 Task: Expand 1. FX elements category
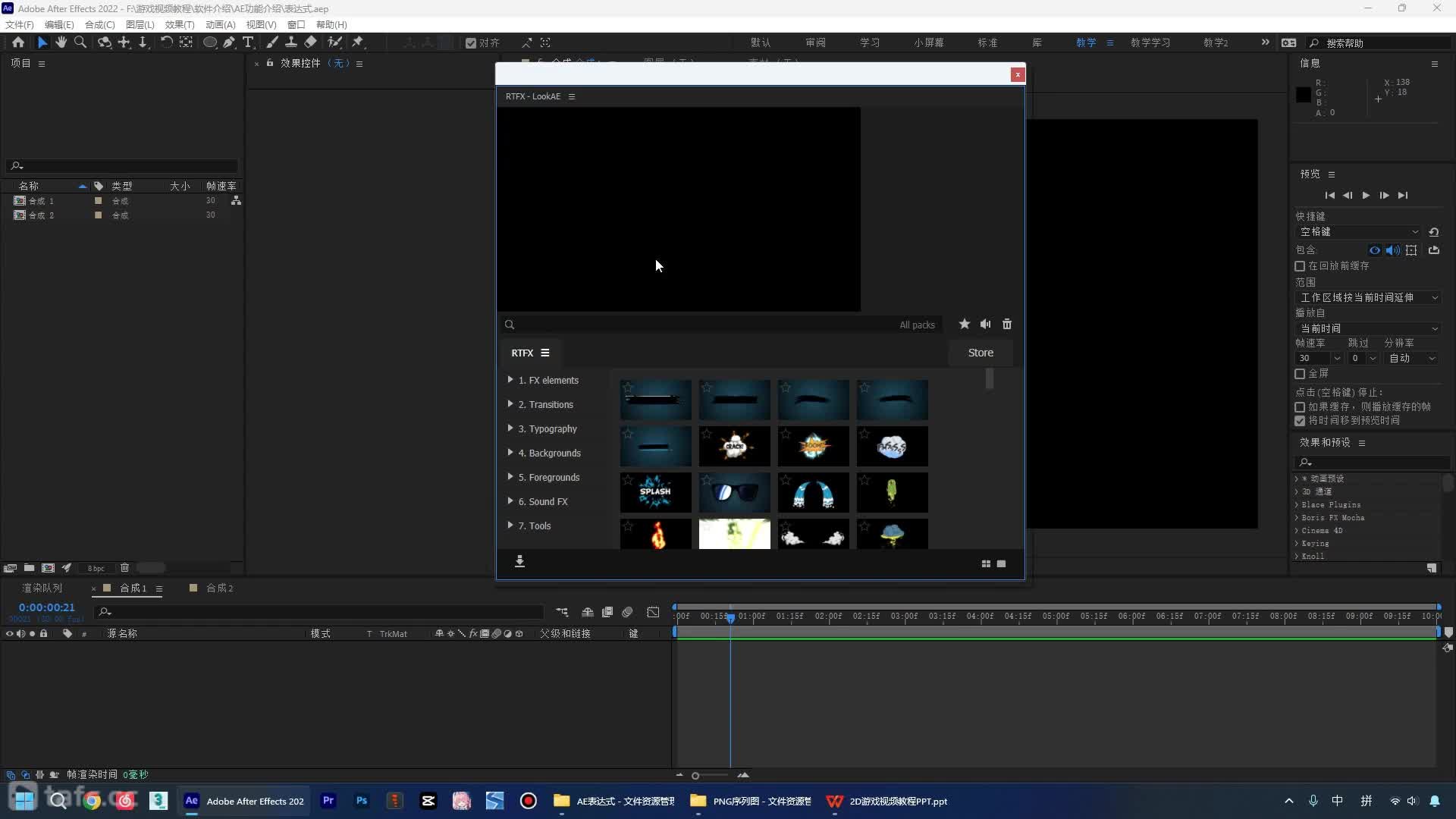[510, 380]
